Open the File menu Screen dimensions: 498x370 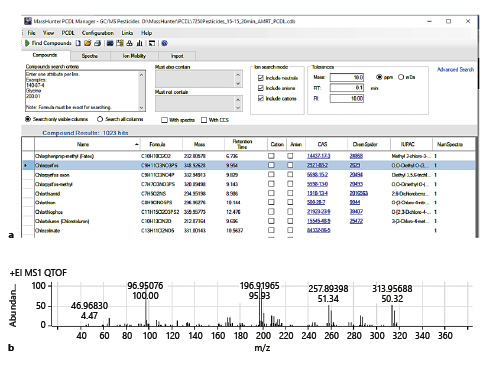coord(31,33)
